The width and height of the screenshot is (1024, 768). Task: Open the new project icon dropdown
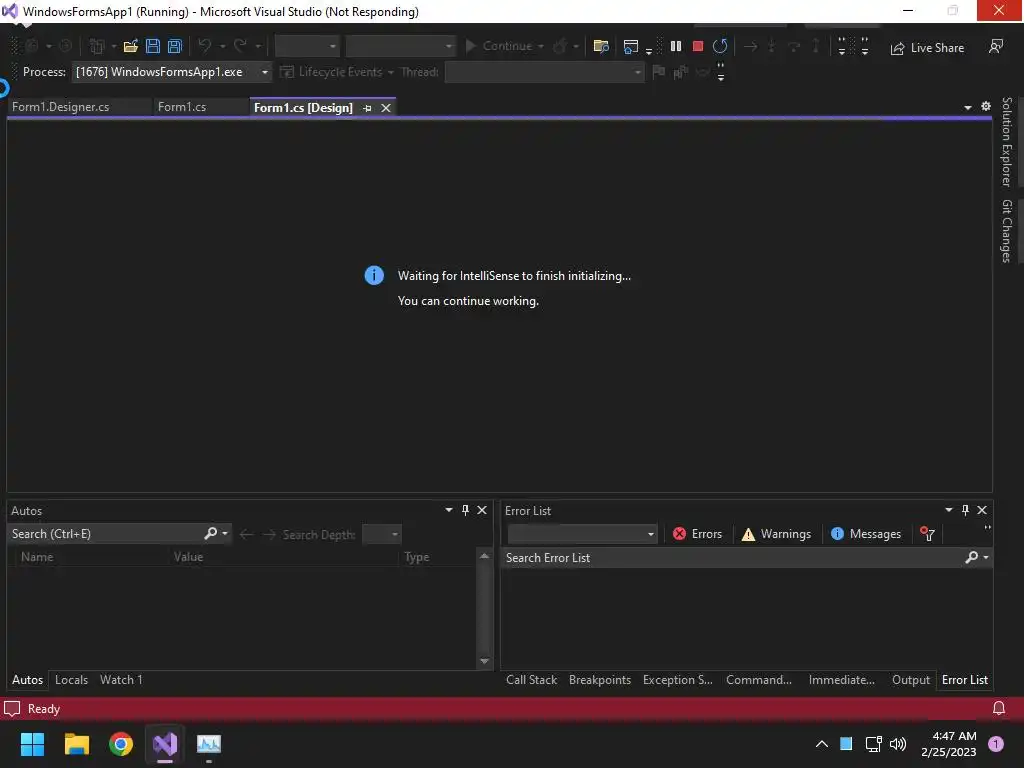coord(114,46)
